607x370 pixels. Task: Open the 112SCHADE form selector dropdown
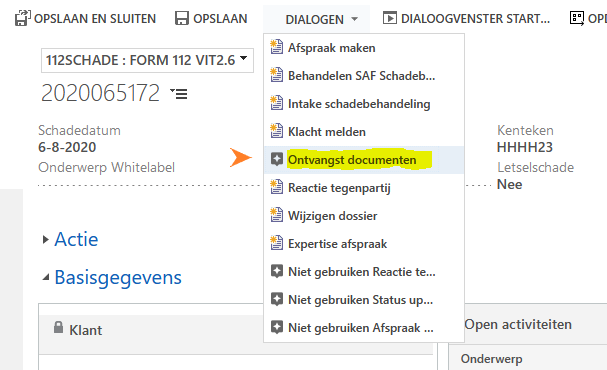point(147,60)
